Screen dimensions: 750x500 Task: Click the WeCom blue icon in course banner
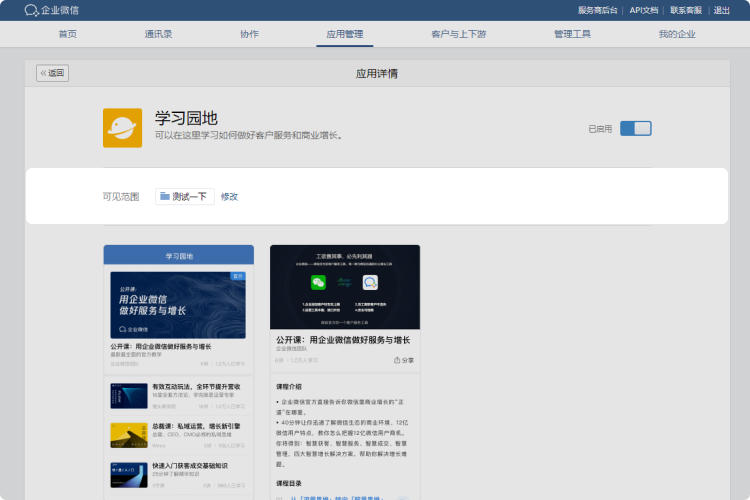point(370,282)
